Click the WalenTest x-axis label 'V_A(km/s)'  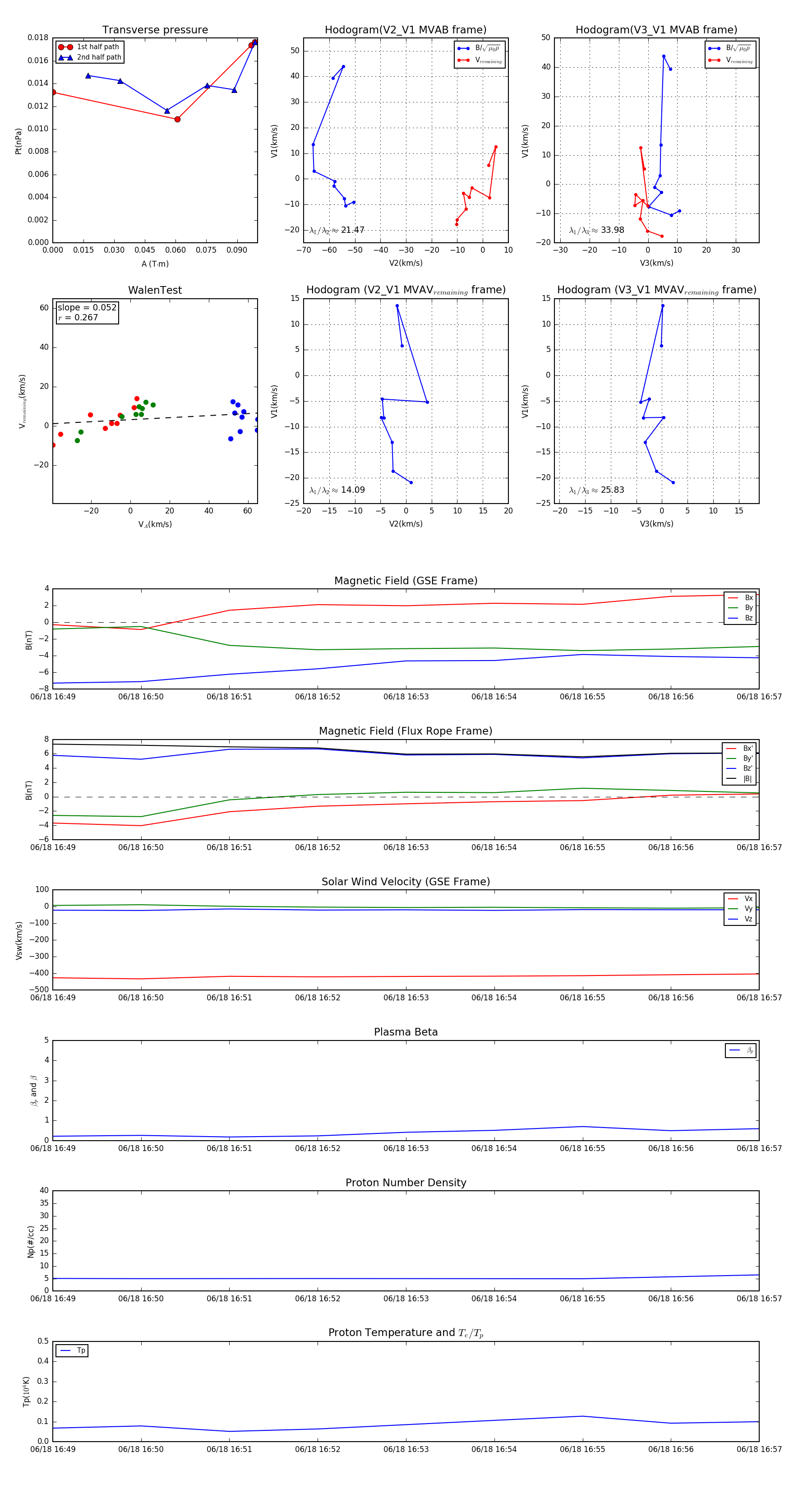155,525
